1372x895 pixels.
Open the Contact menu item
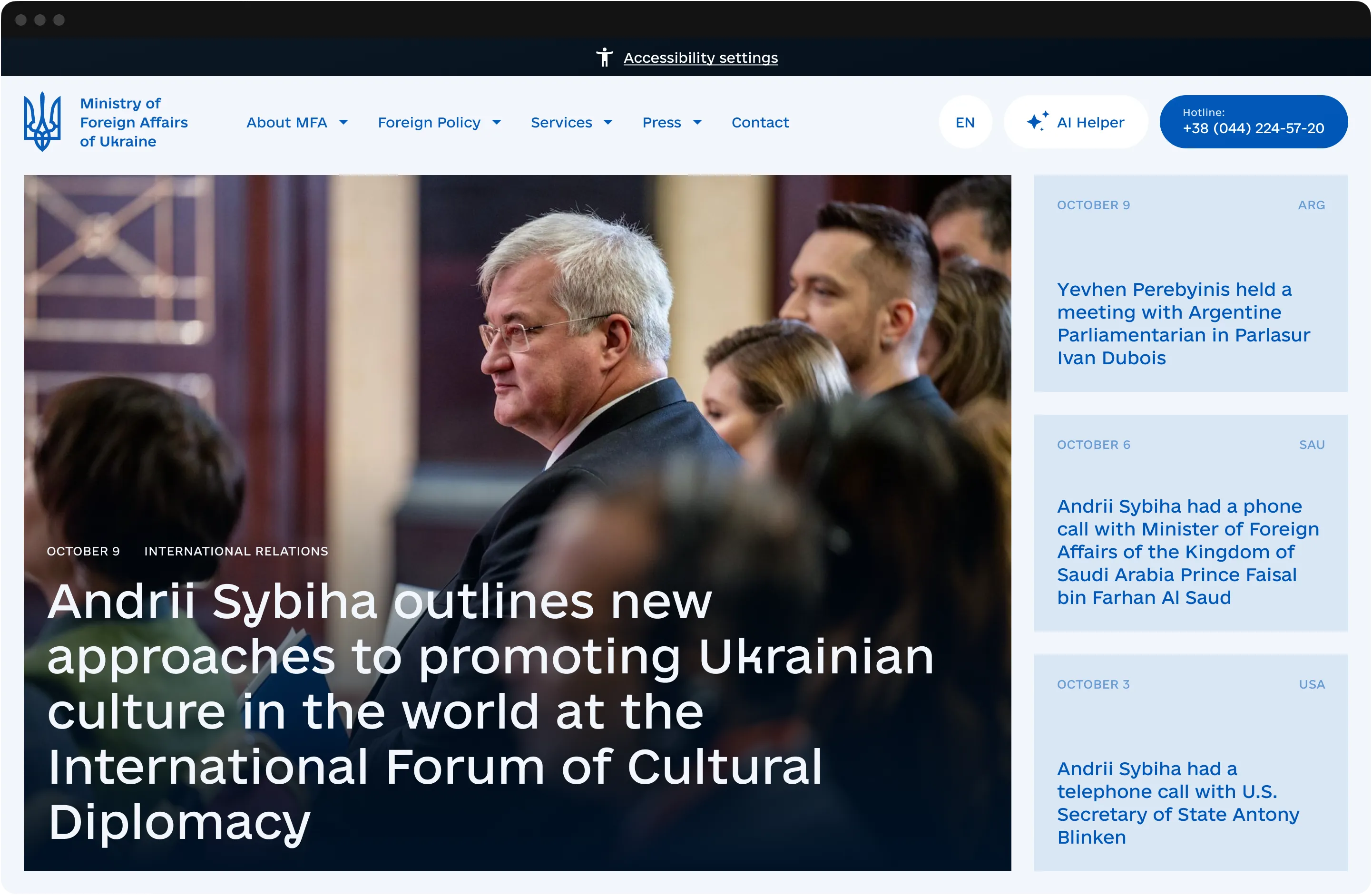click(x=760, y=122)
